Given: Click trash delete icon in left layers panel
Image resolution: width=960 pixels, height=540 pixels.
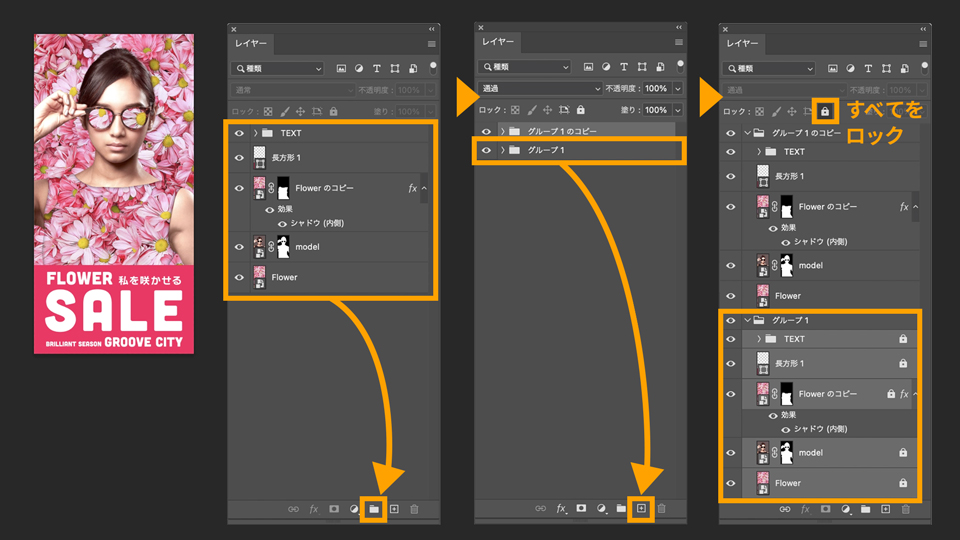Looking at the screenshot, I should click(414, 509).
